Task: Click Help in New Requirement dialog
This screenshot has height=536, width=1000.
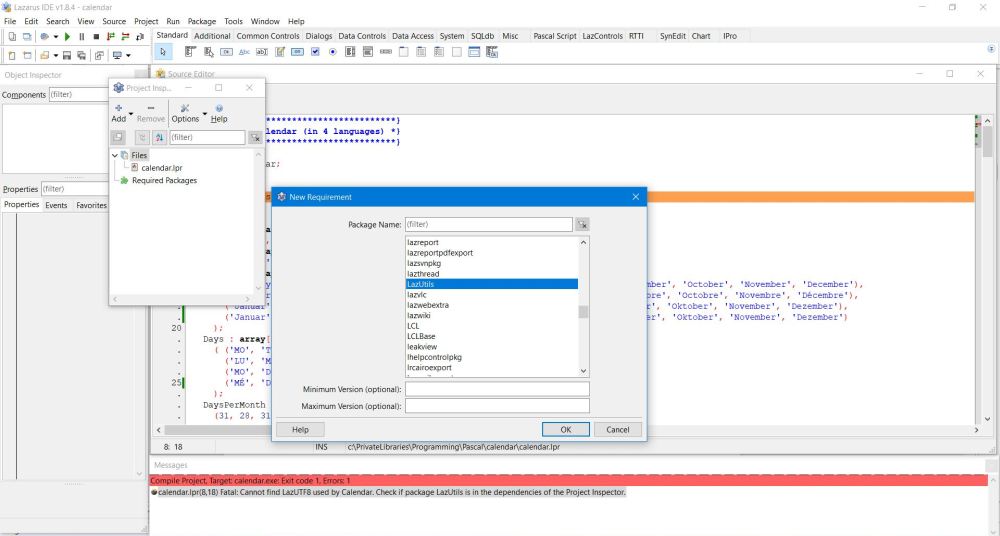Action: click(300, 429)
